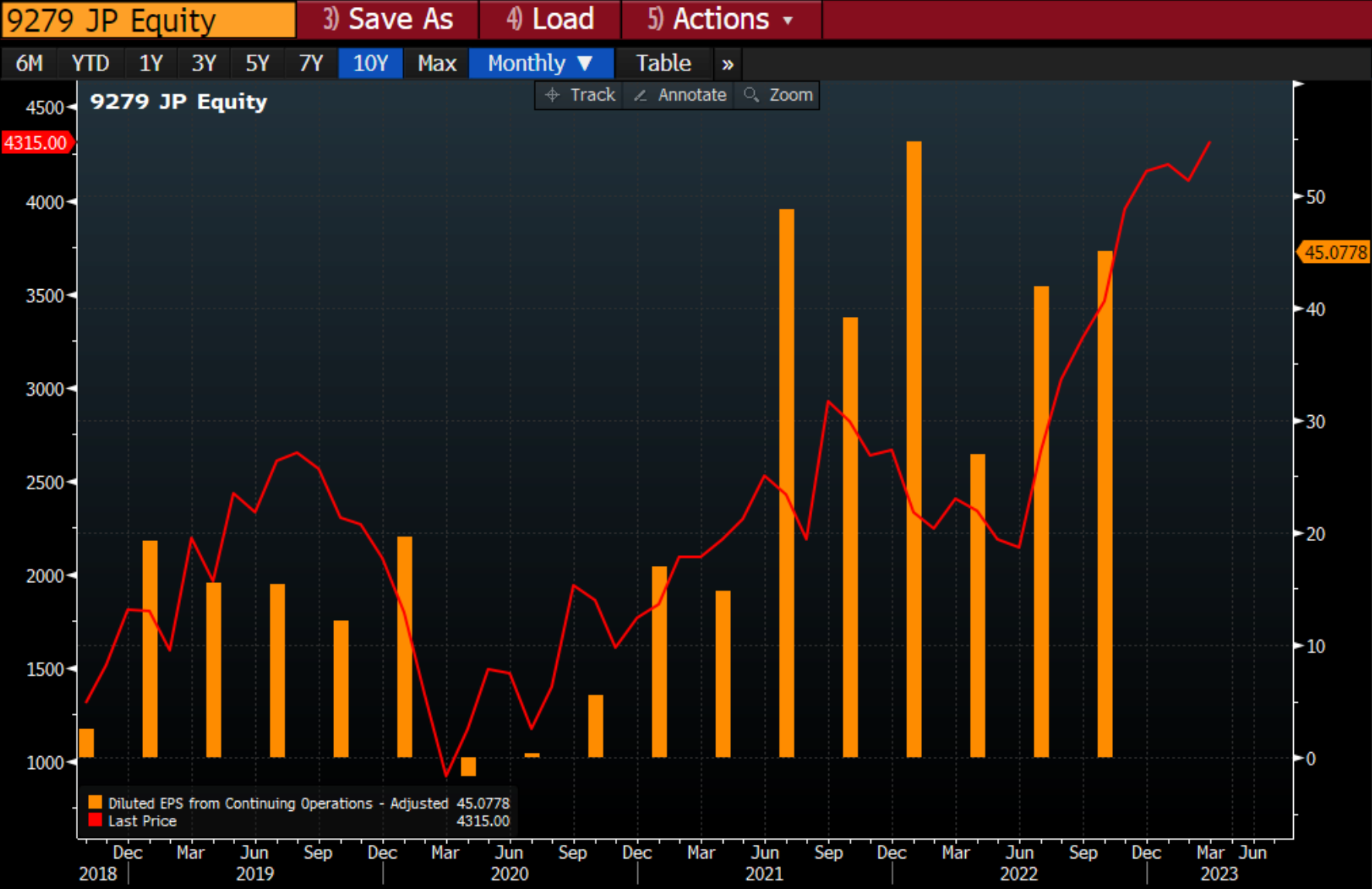Click the Track crosshair icon
Screen dimensions: 1372x889
tap(552, 95)
